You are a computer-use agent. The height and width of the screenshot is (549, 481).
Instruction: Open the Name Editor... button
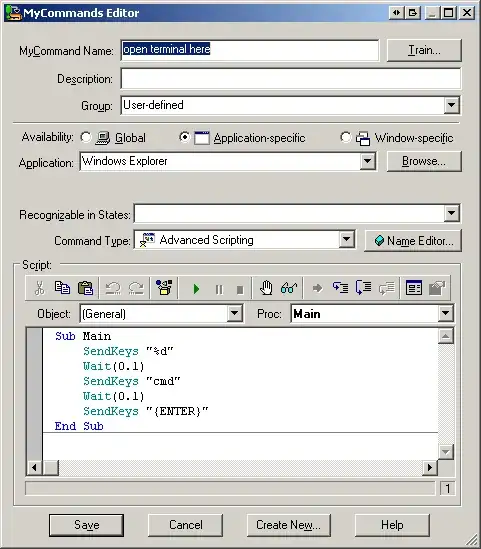tap(413, 241)
